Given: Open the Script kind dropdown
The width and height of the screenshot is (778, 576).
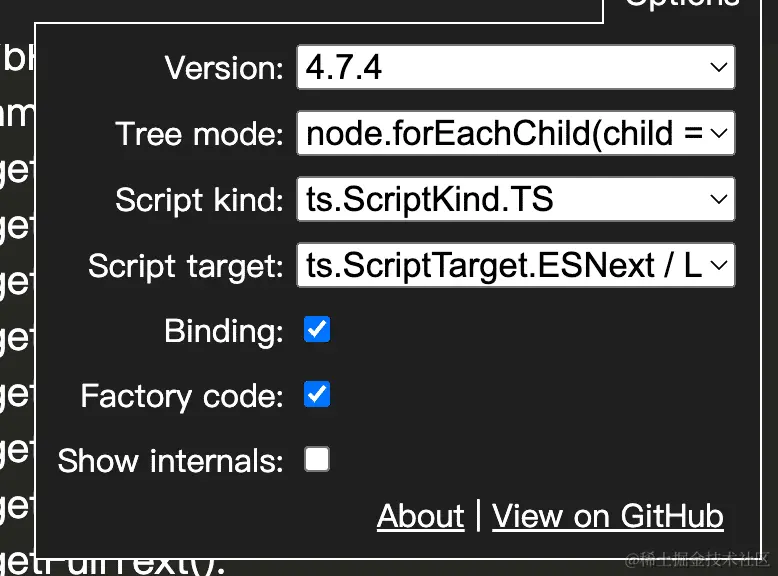Looking at the screenshot, I should point(516,199).
